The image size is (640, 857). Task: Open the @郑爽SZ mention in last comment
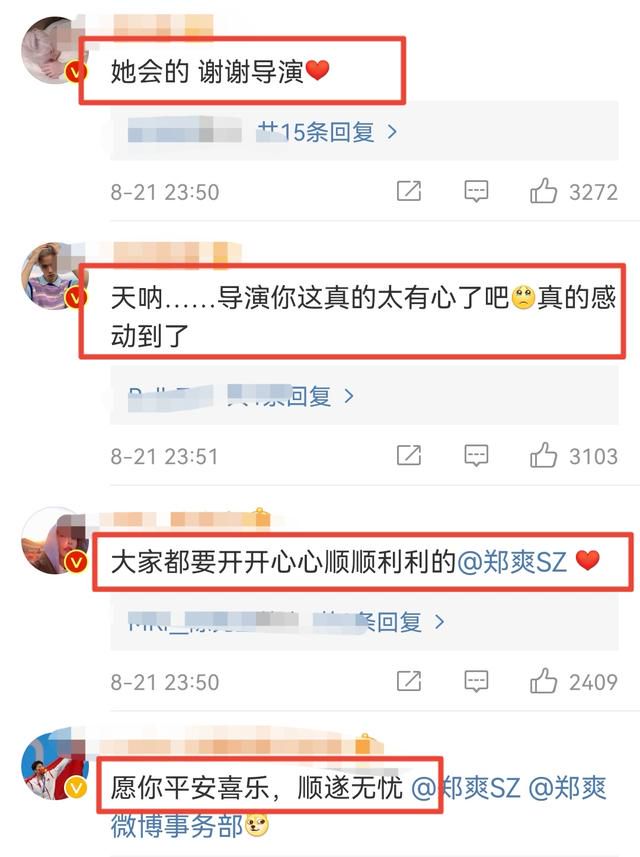point(466,788)
